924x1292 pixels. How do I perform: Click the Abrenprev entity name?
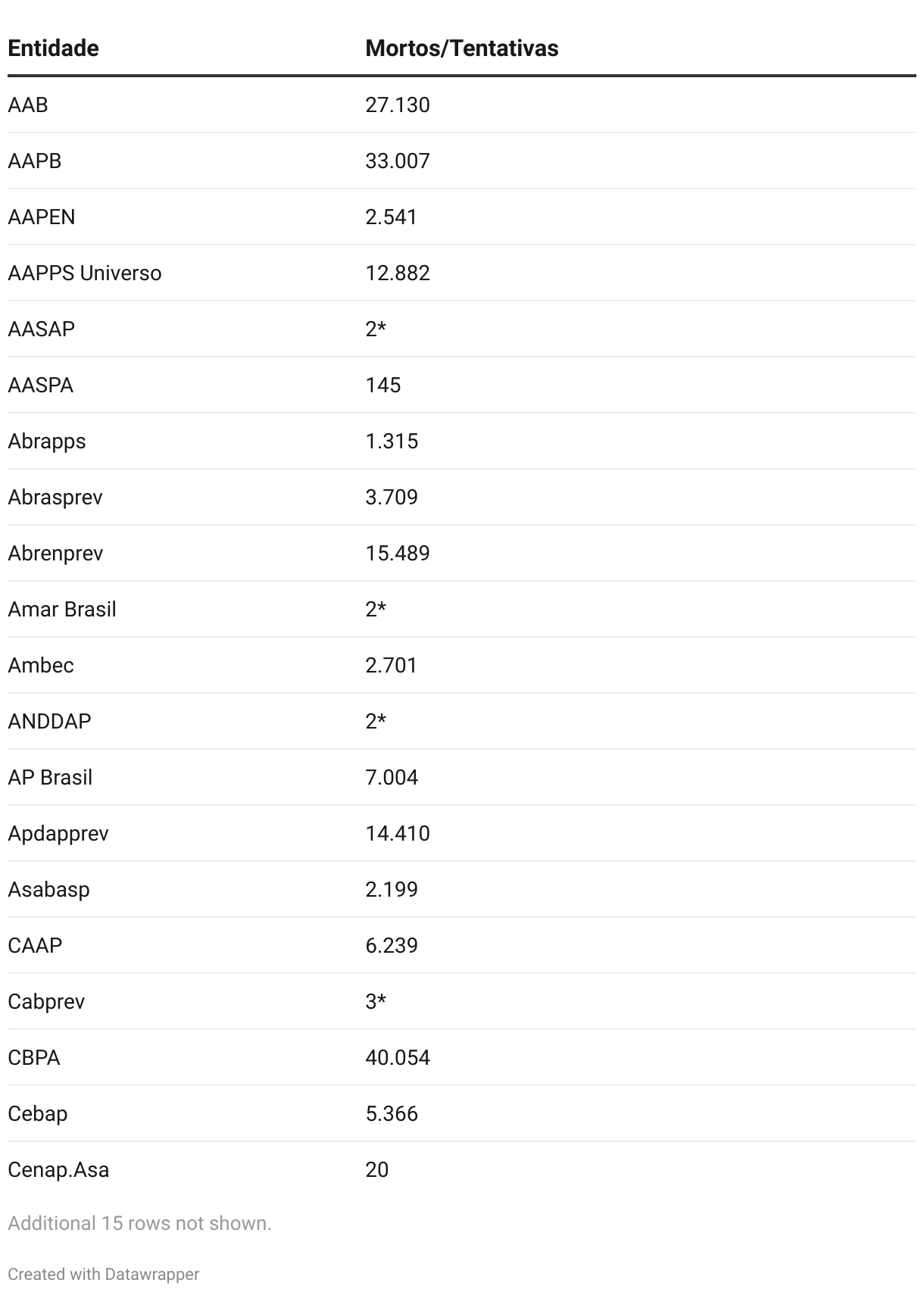point(55,553)
